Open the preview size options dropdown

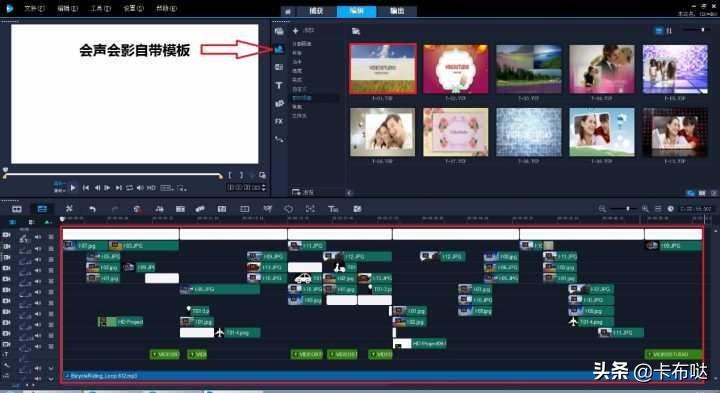tap(182, 188)
